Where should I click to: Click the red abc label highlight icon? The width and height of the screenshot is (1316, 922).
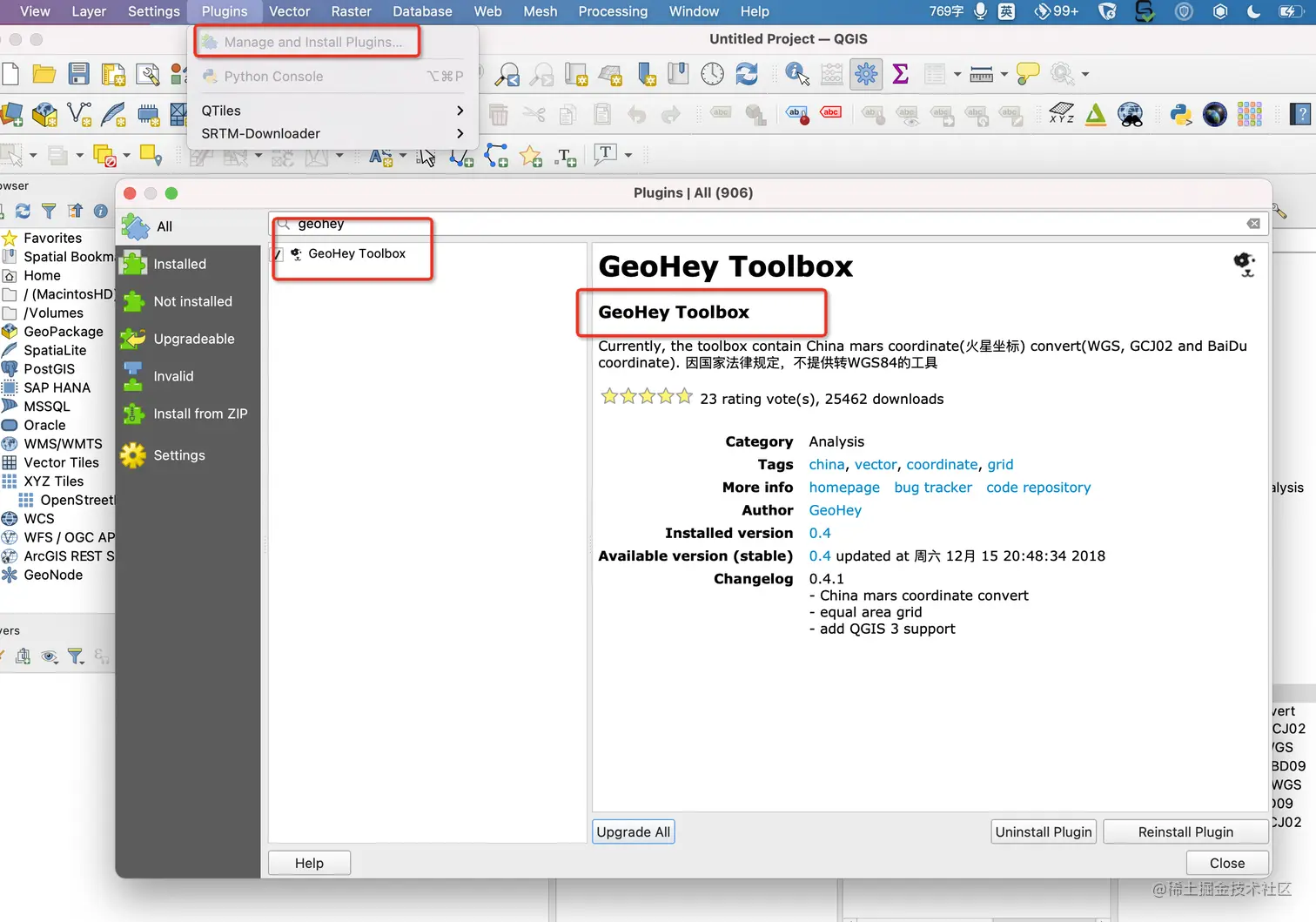831,112
